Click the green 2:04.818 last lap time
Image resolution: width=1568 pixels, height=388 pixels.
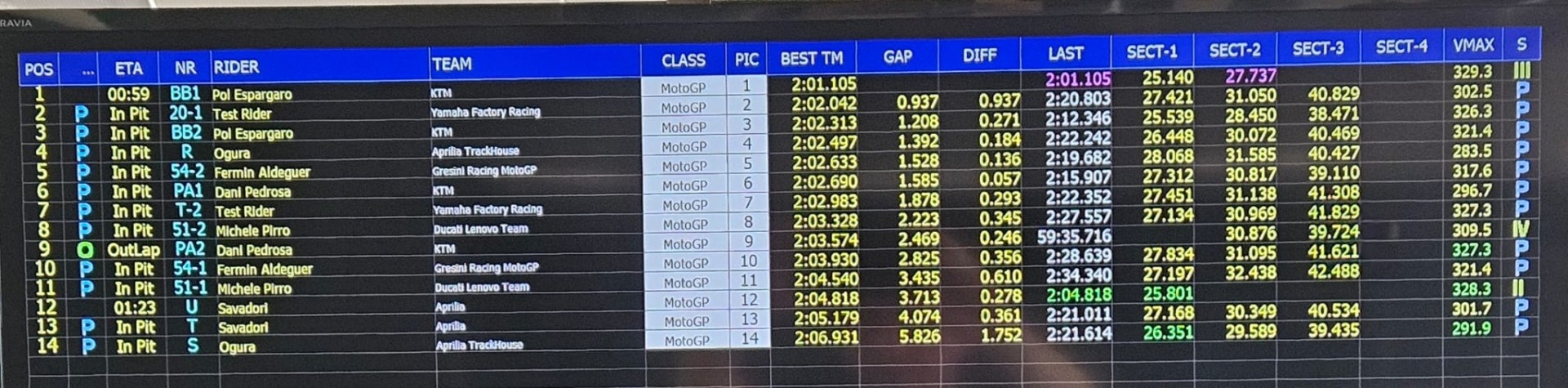tap(1078, 295)
